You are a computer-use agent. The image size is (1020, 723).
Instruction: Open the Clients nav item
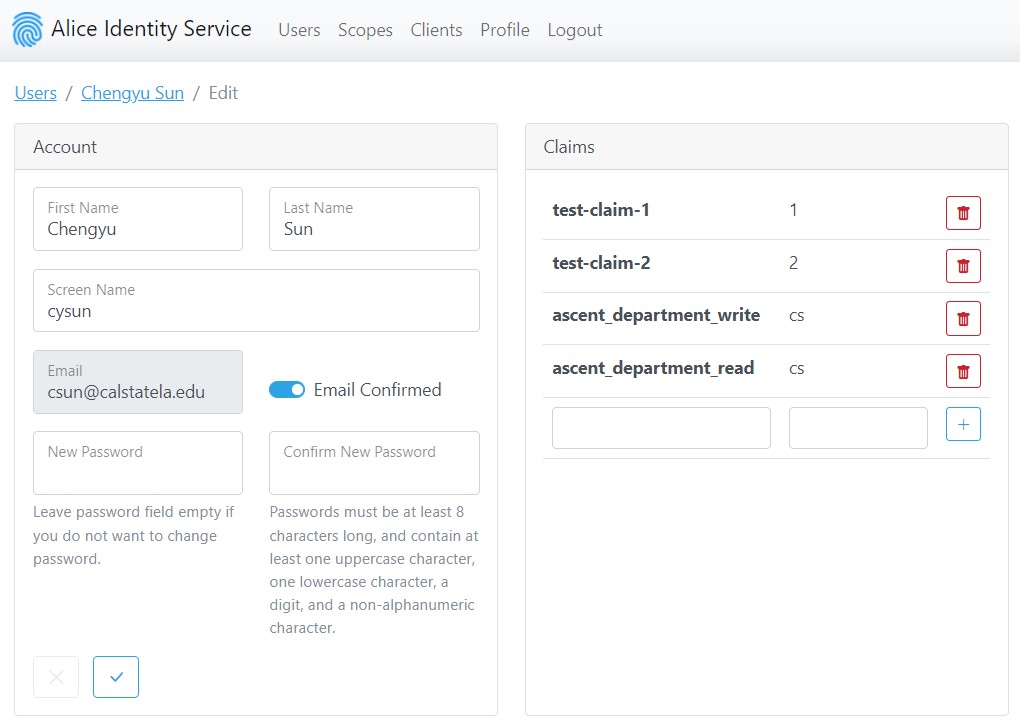pyautogui.click(x=436, y=30)
